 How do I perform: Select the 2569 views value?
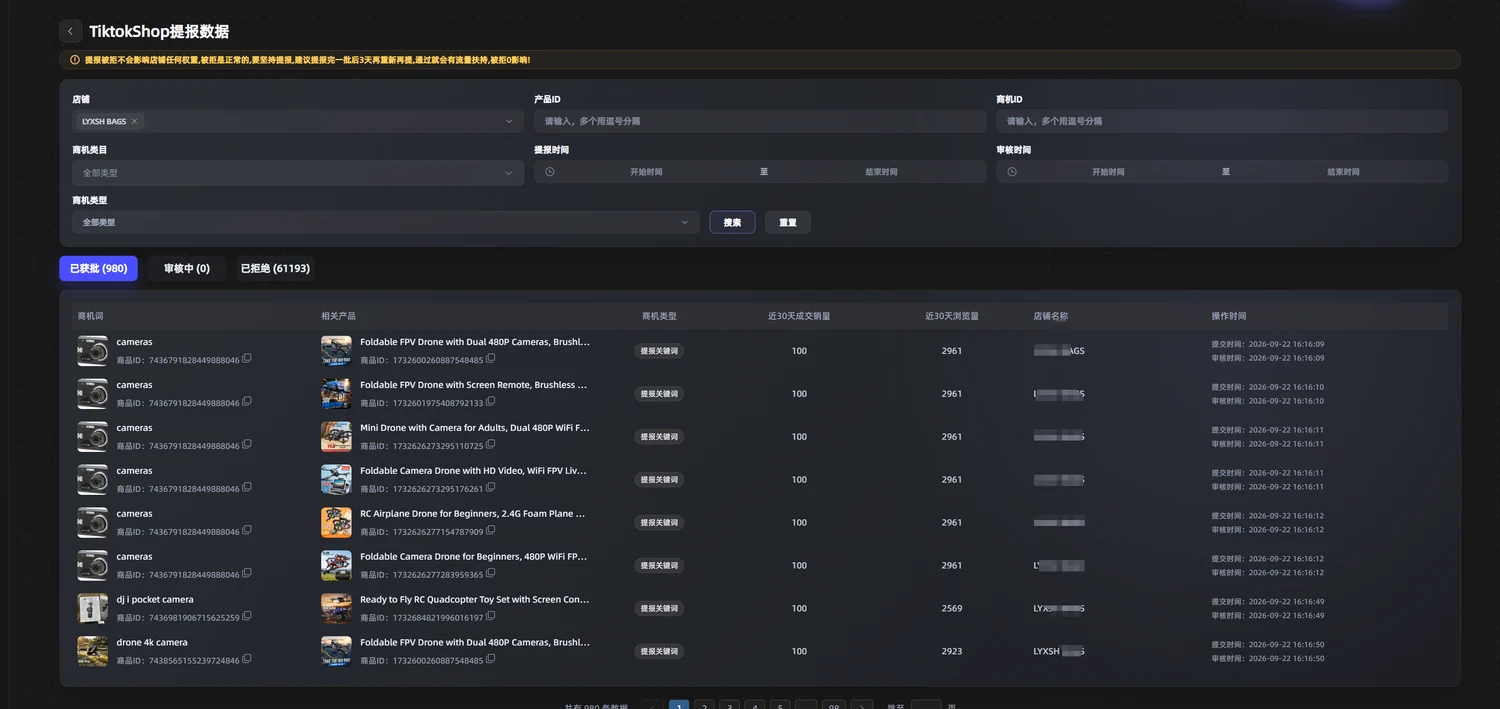click(x=952, y=608)
